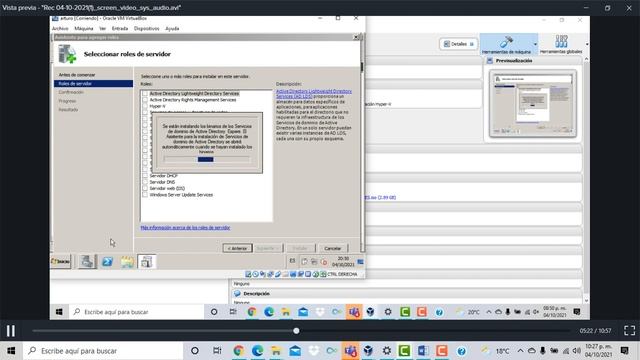Click the Previsualización VM thumbnail
This screenshot has width=640, height=360.
pos(533,103)
